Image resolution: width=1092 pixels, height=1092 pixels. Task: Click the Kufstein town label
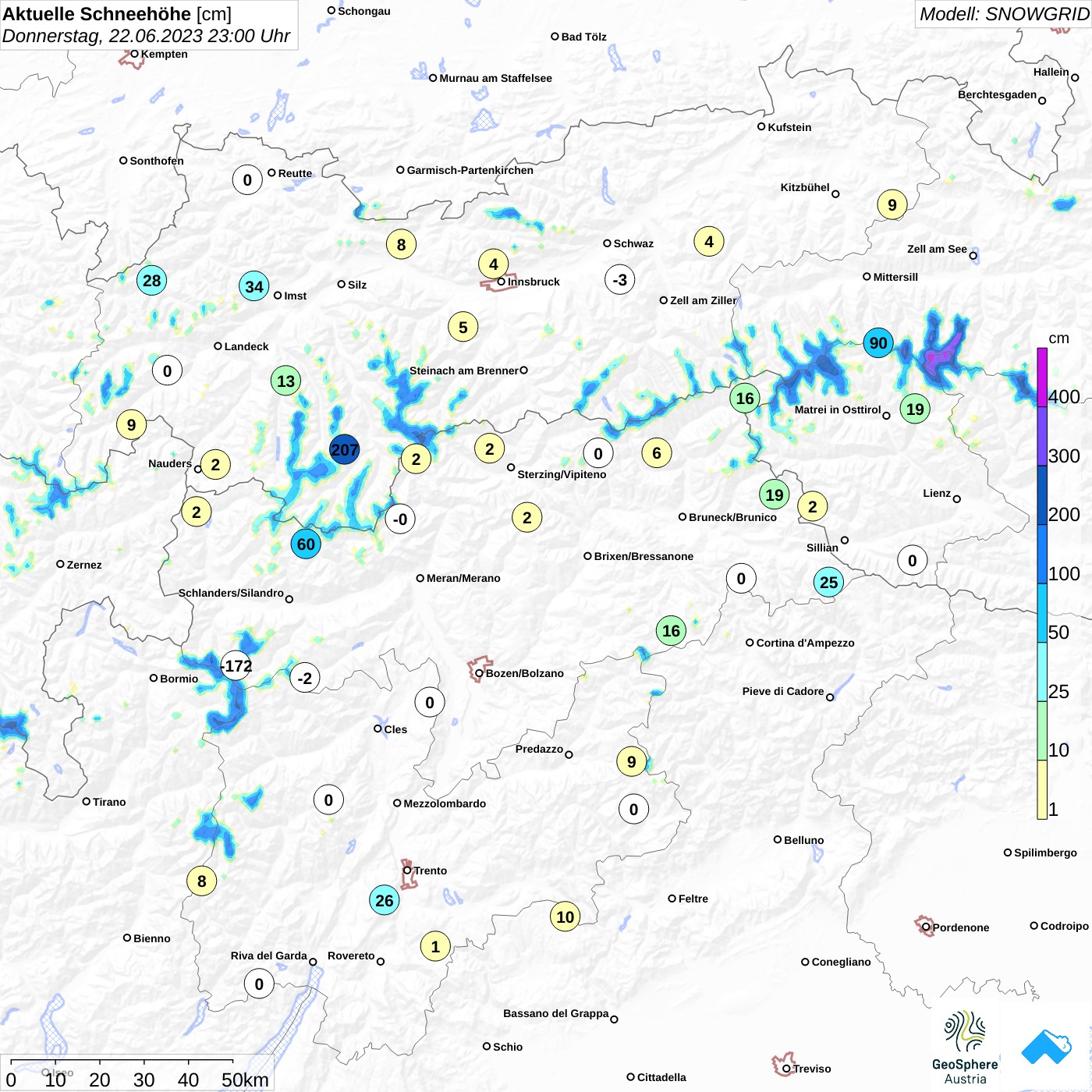tap(789, 127)
